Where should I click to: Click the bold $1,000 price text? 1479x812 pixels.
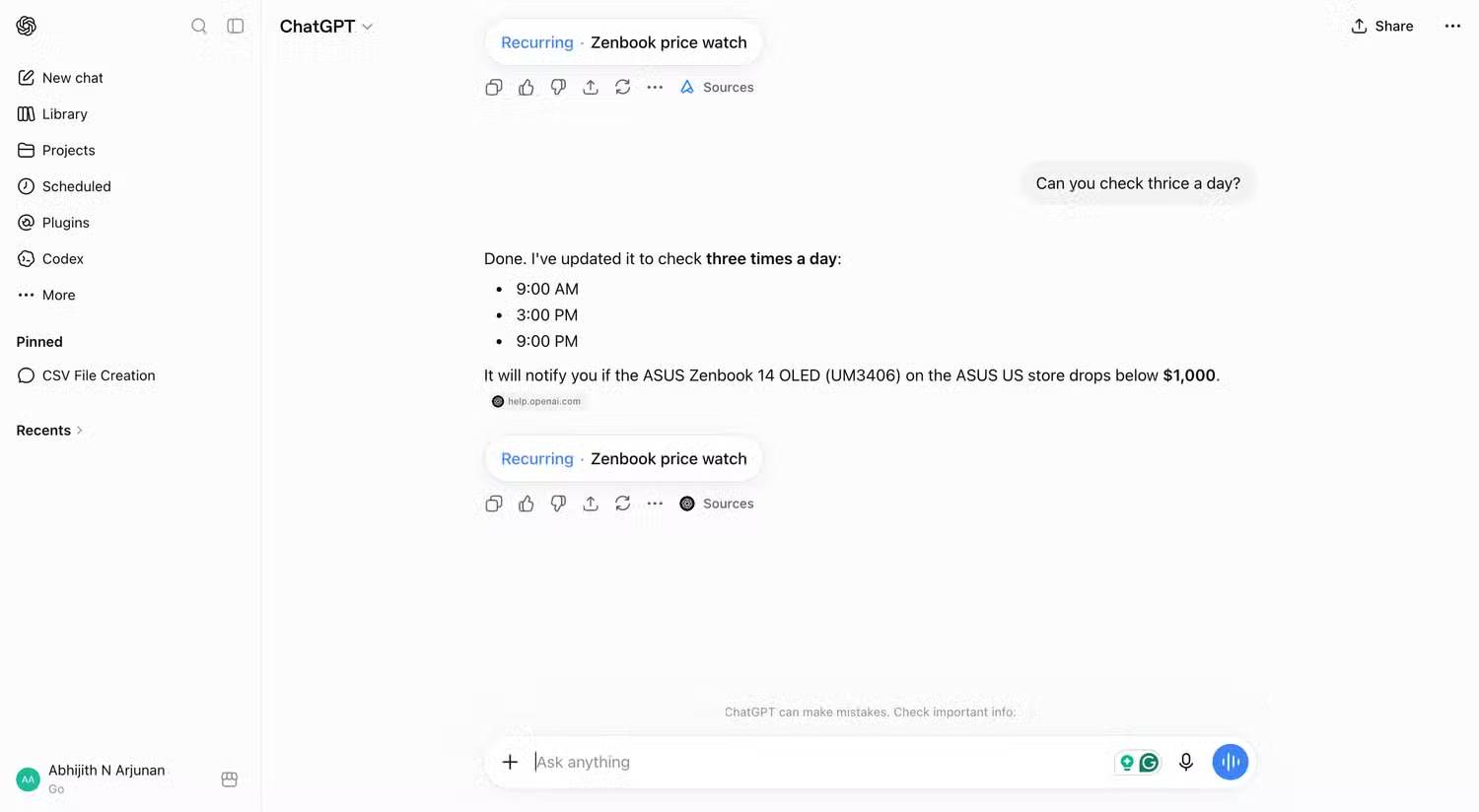(1189, 375)
